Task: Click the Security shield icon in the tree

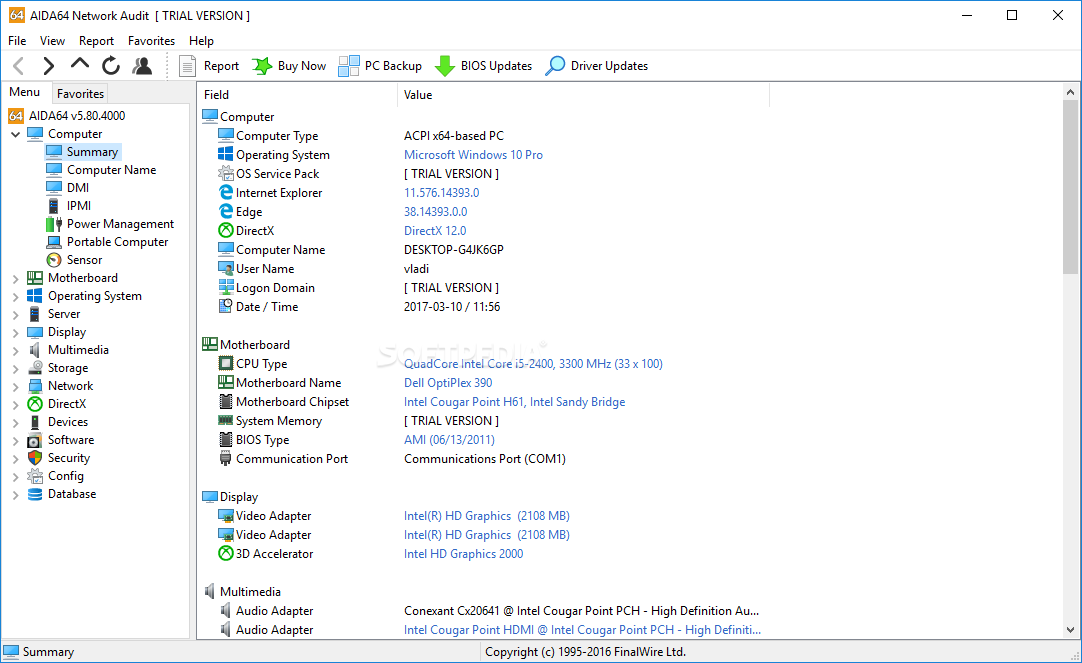Action: (x=35, y=457)
